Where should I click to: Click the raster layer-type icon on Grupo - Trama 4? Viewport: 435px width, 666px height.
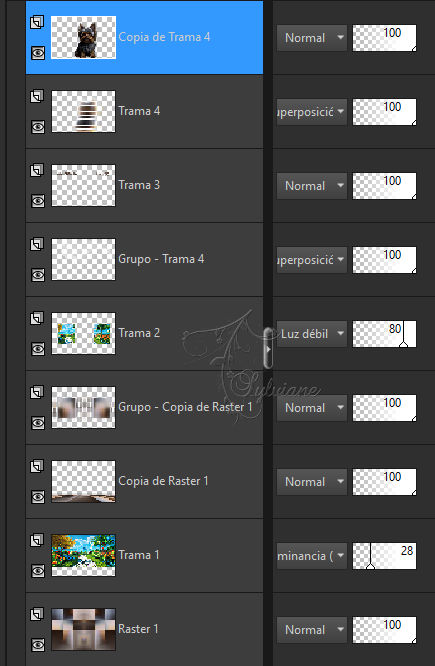(x=37, y=244)
